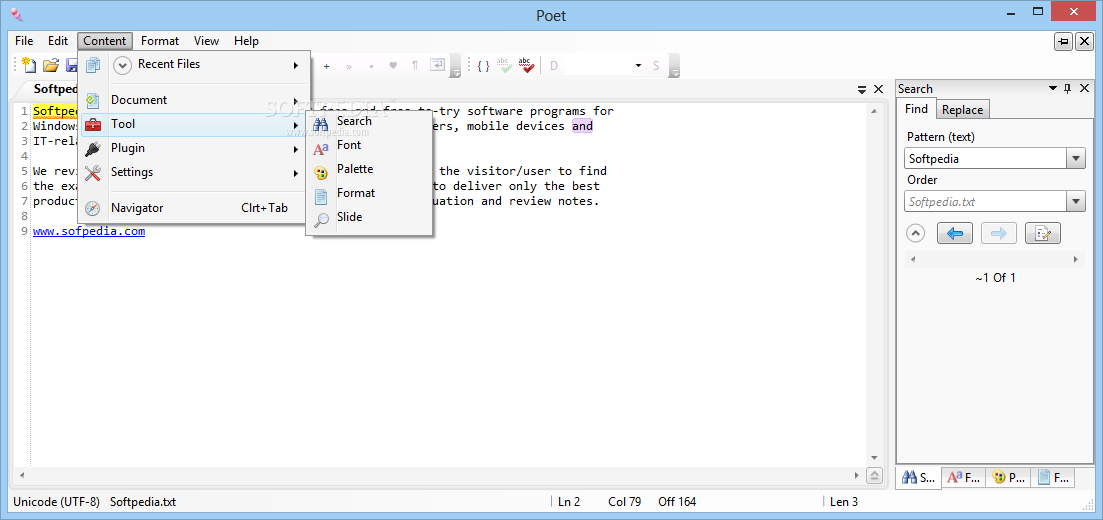Close the open Content menu

point(105,41)
